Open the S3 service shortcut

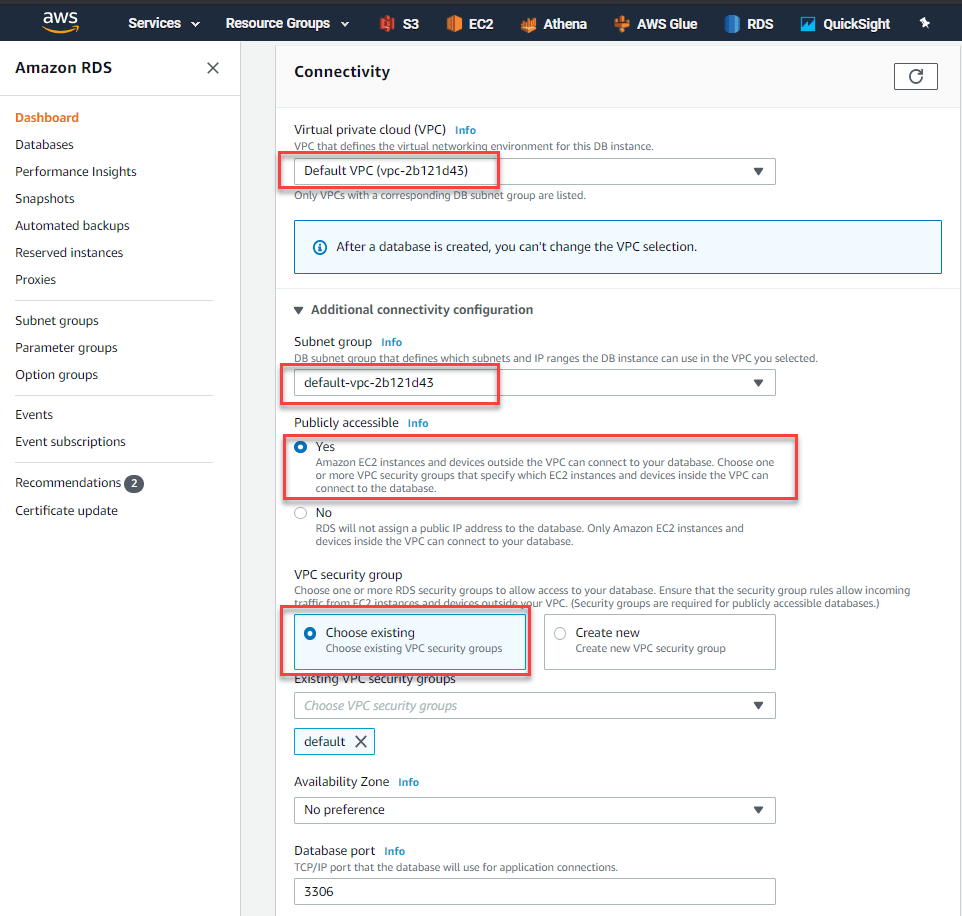(x=399, y=21)
